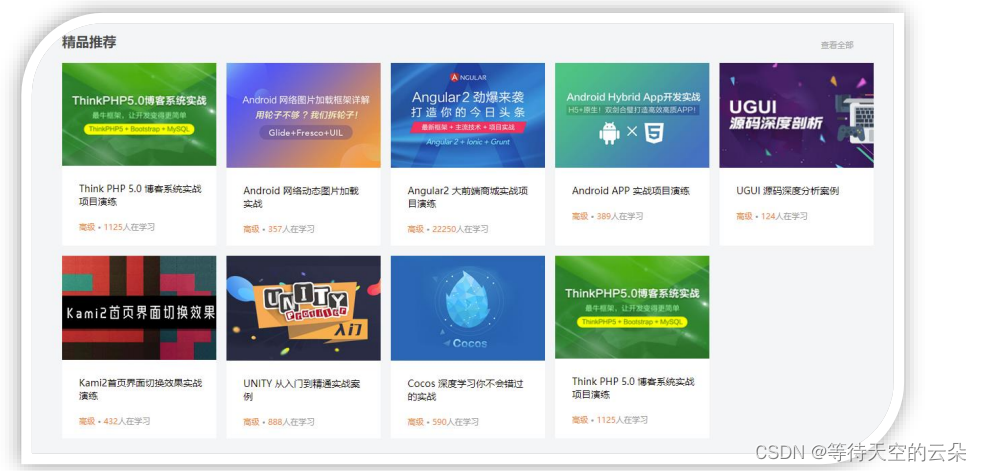Click title Android APP 实战项目演练
The width and height of the screenshot is (982, 471).
[631, 190]
